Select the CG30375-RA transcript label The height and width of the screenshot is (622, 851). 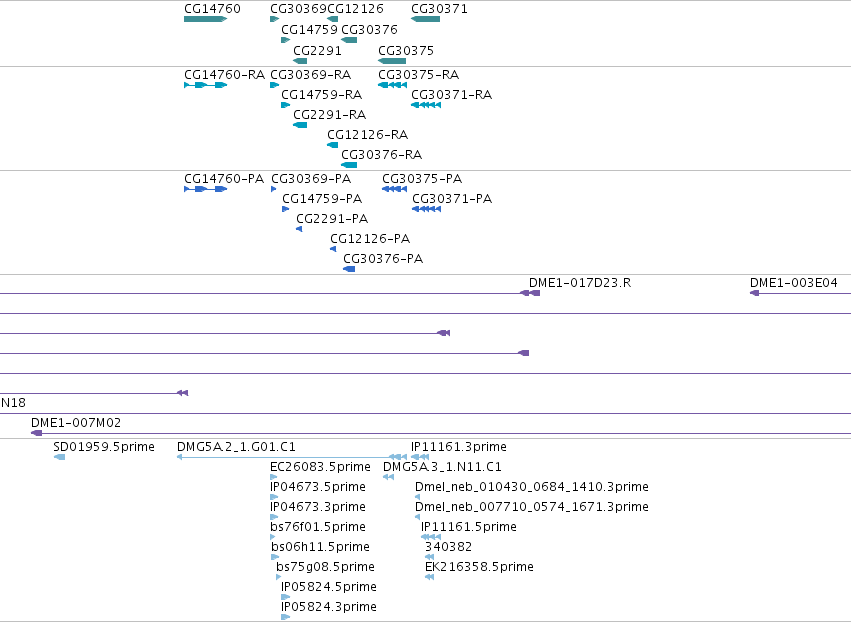[418, 74]
